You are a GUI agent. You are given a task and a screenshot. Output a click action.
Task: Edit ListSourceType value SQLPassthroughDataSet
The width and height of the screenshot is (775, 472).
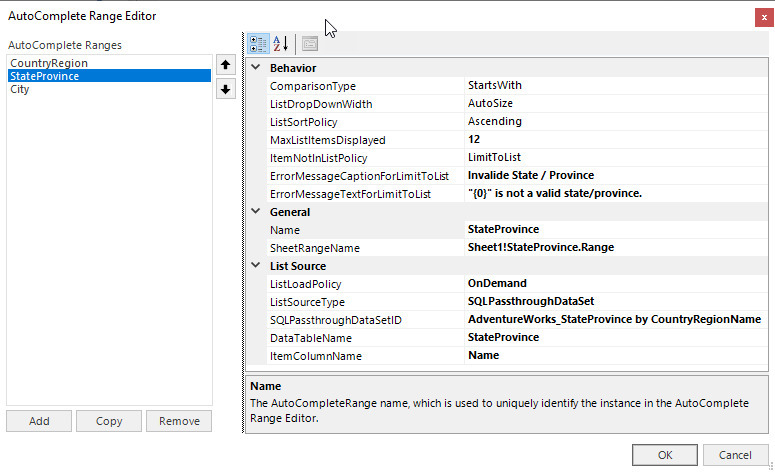616,301
